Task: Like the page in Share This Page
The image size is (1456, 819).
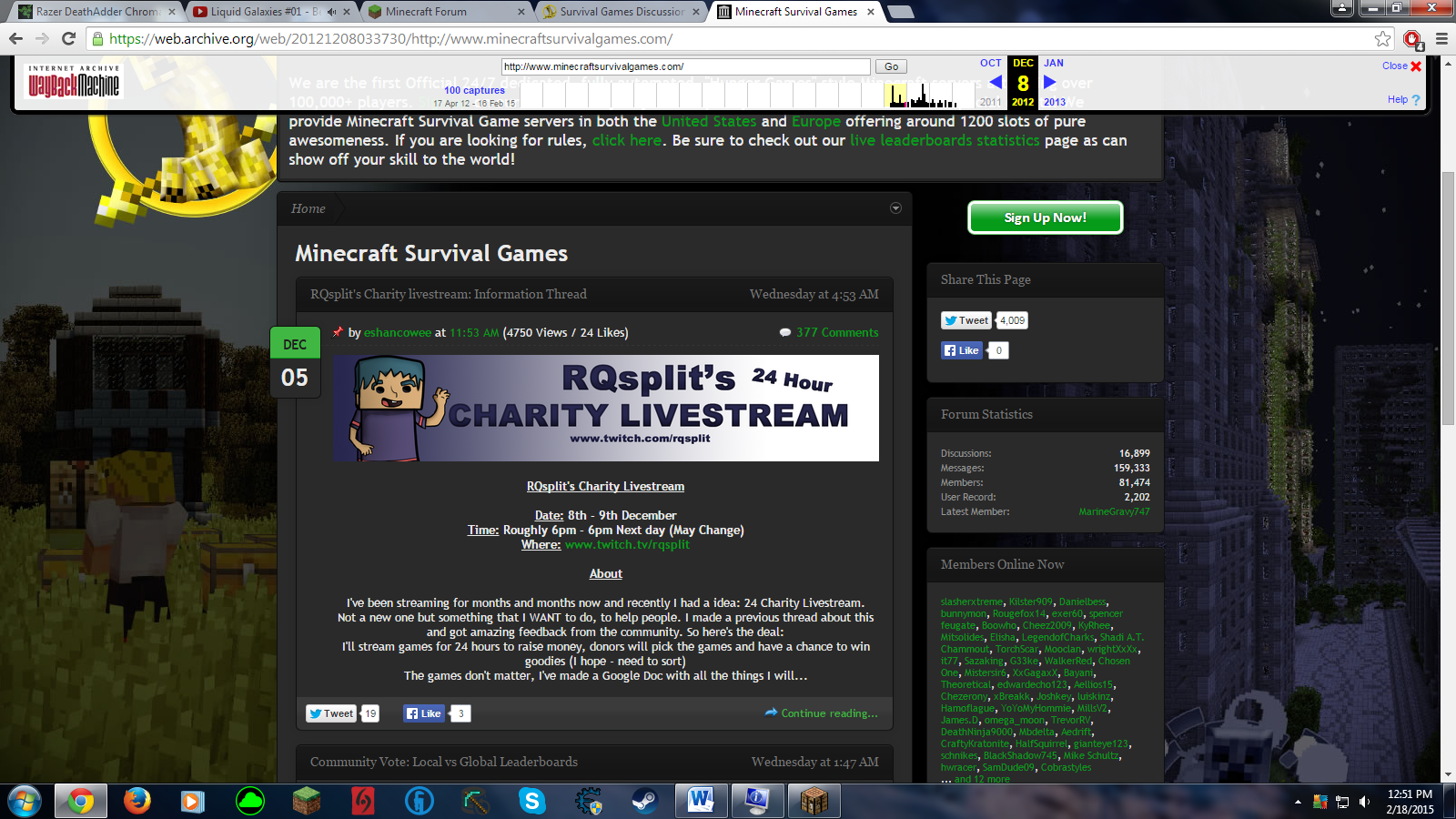Action: point(962,350)
